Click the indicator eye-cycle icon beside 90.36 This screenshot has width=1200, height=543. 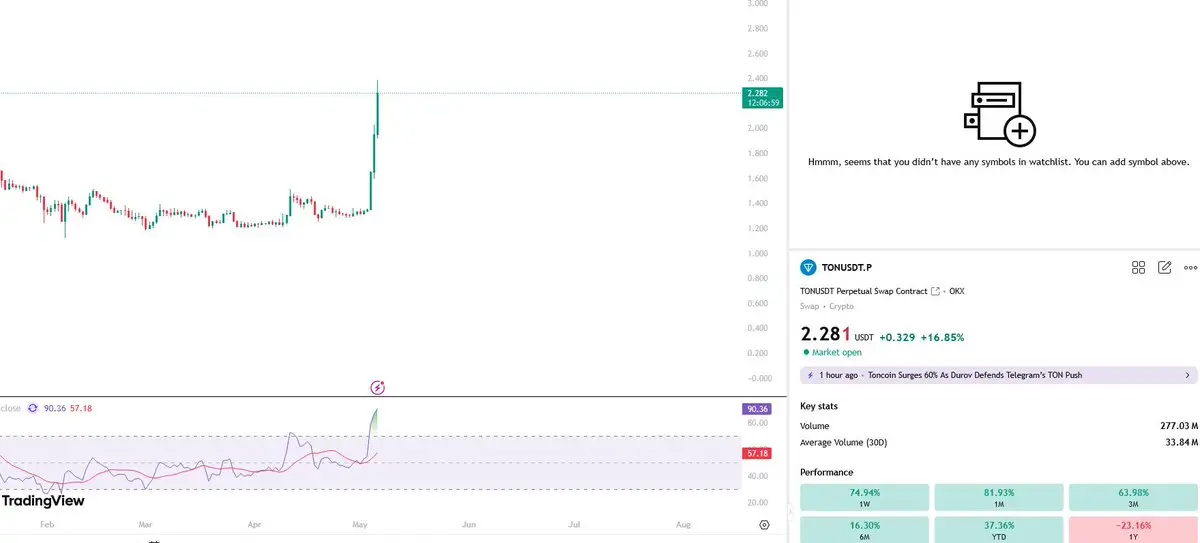(33, 408)
